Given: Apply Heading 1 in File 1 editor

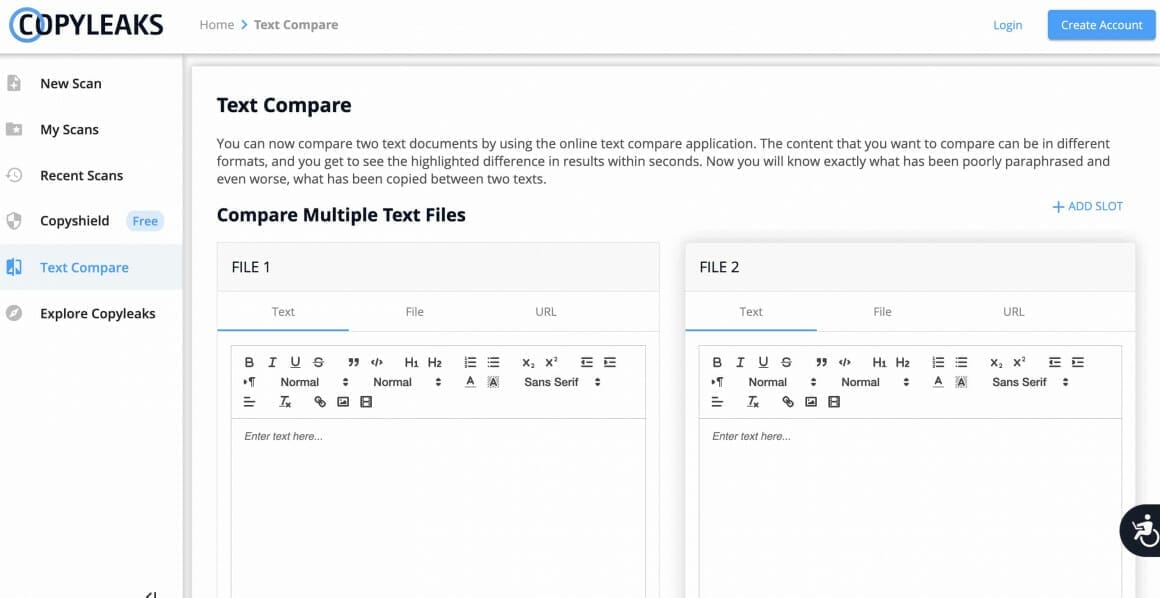Looking at the screenshot, I should click(411, 362).
